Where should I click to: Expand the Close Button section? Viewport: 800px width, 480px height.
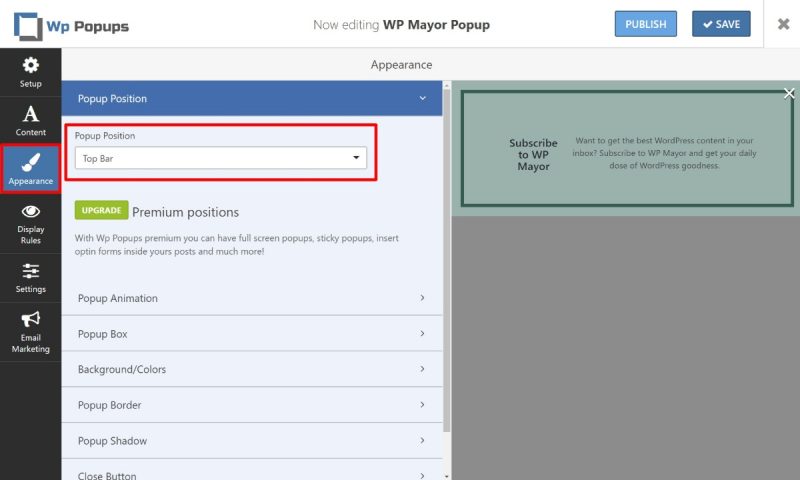pos(252,470)
